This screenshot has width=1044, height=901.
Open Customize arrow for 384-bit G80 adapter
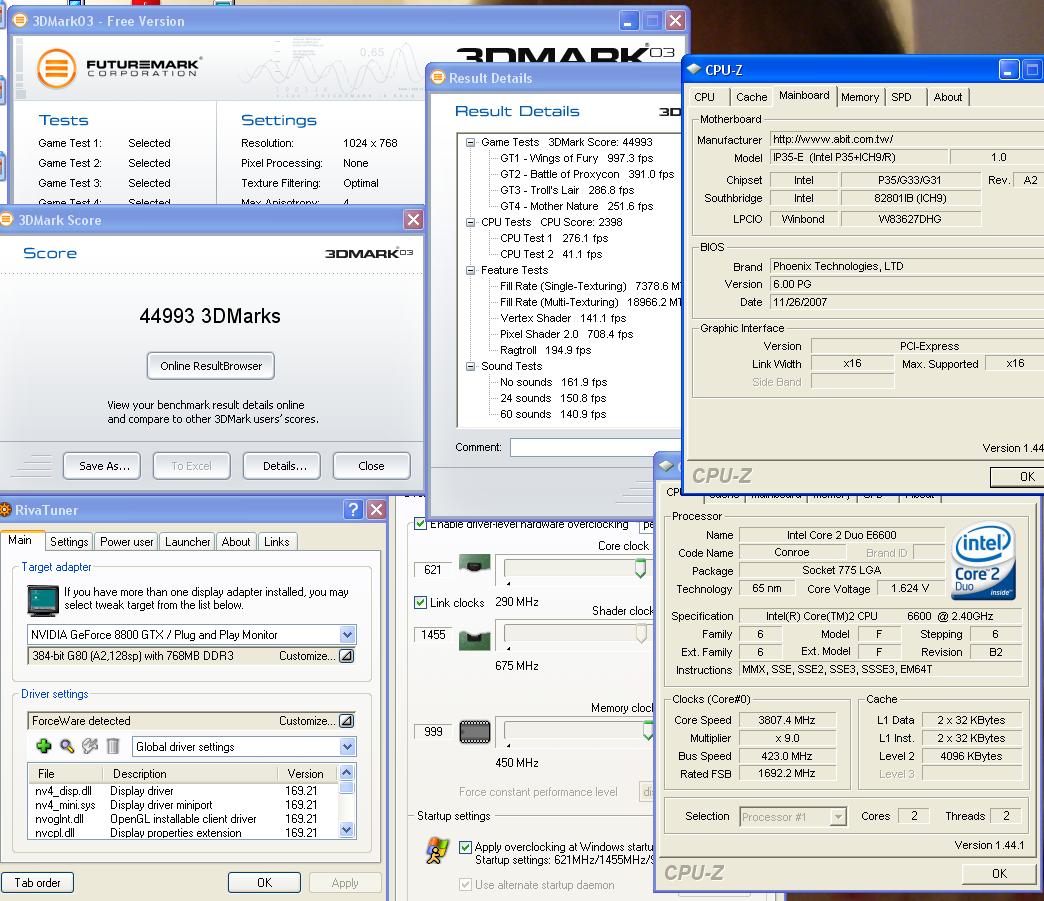(x=346, y=656)
